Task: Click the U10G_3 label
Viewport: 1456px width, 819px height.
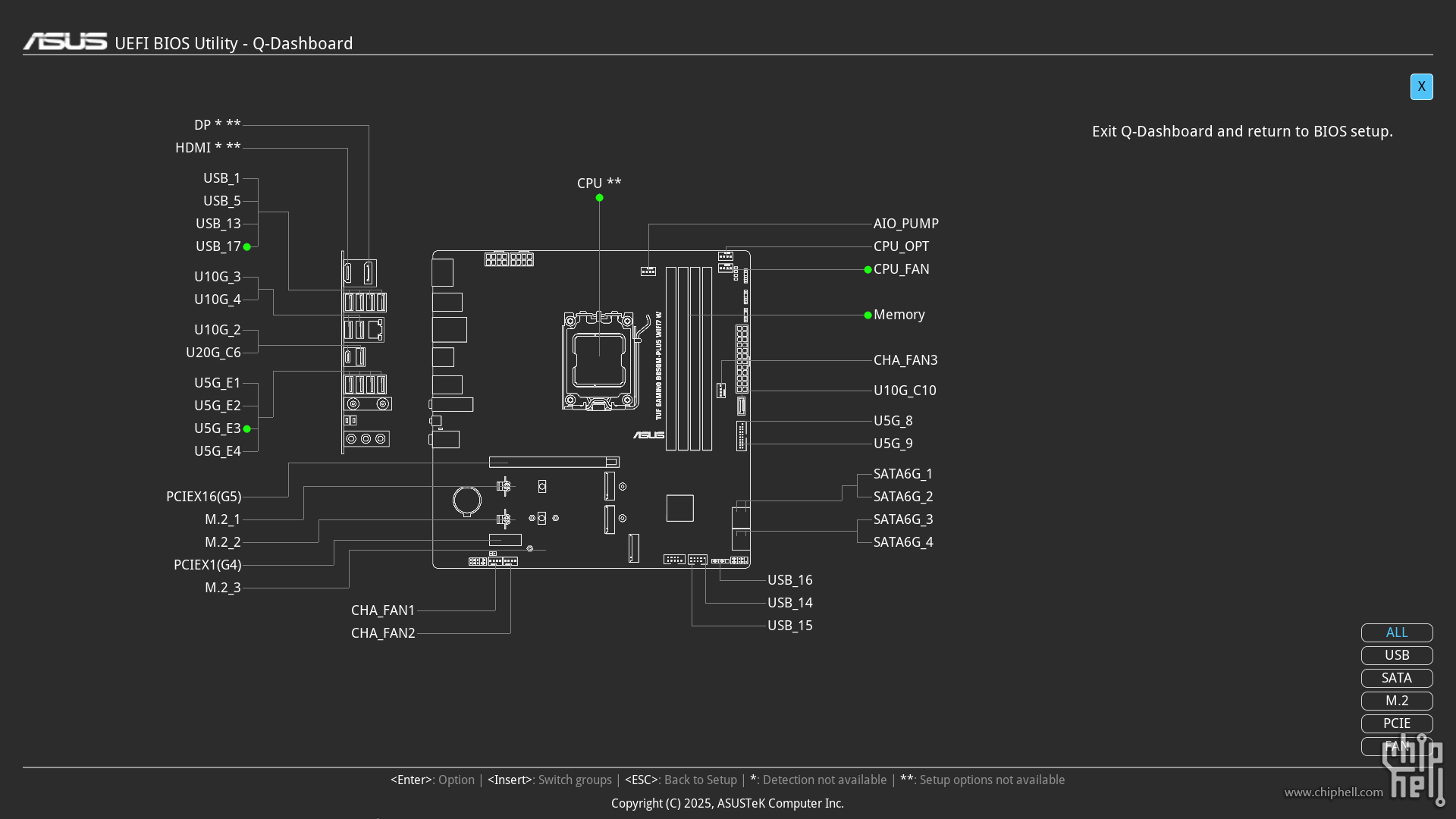Action: click(x=217, y=277)
